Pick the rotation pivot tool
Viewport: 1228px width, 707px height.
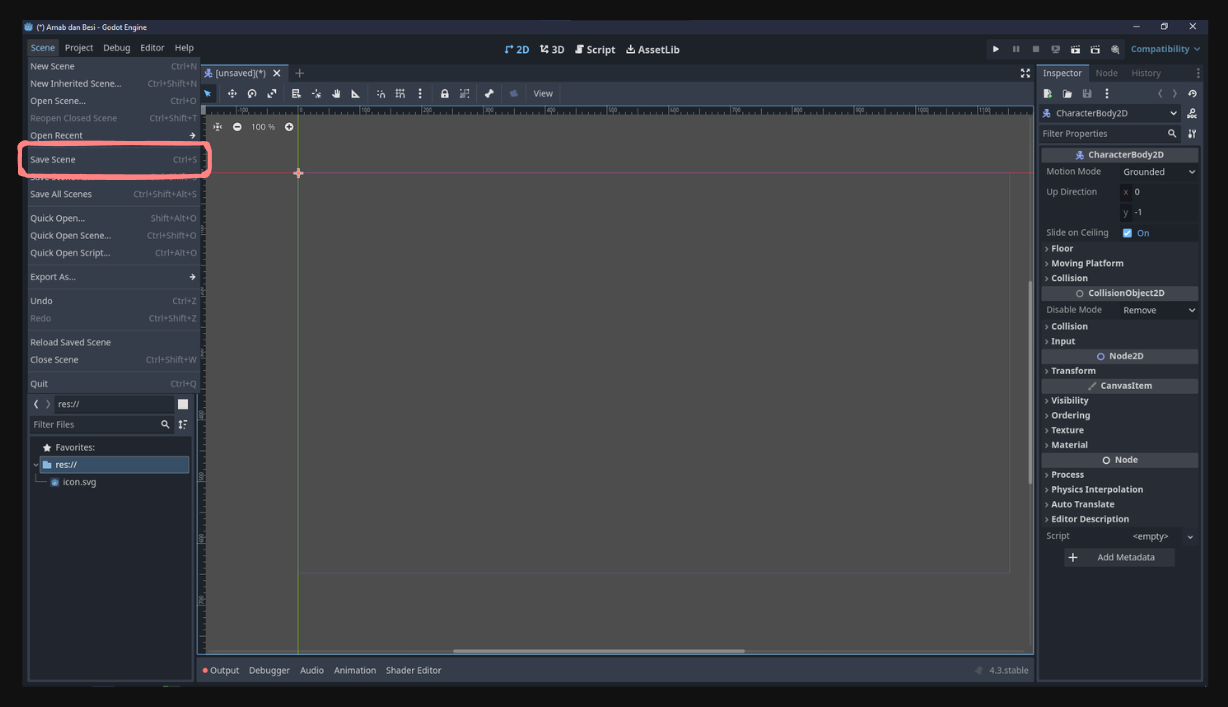[x=316, y=93]
